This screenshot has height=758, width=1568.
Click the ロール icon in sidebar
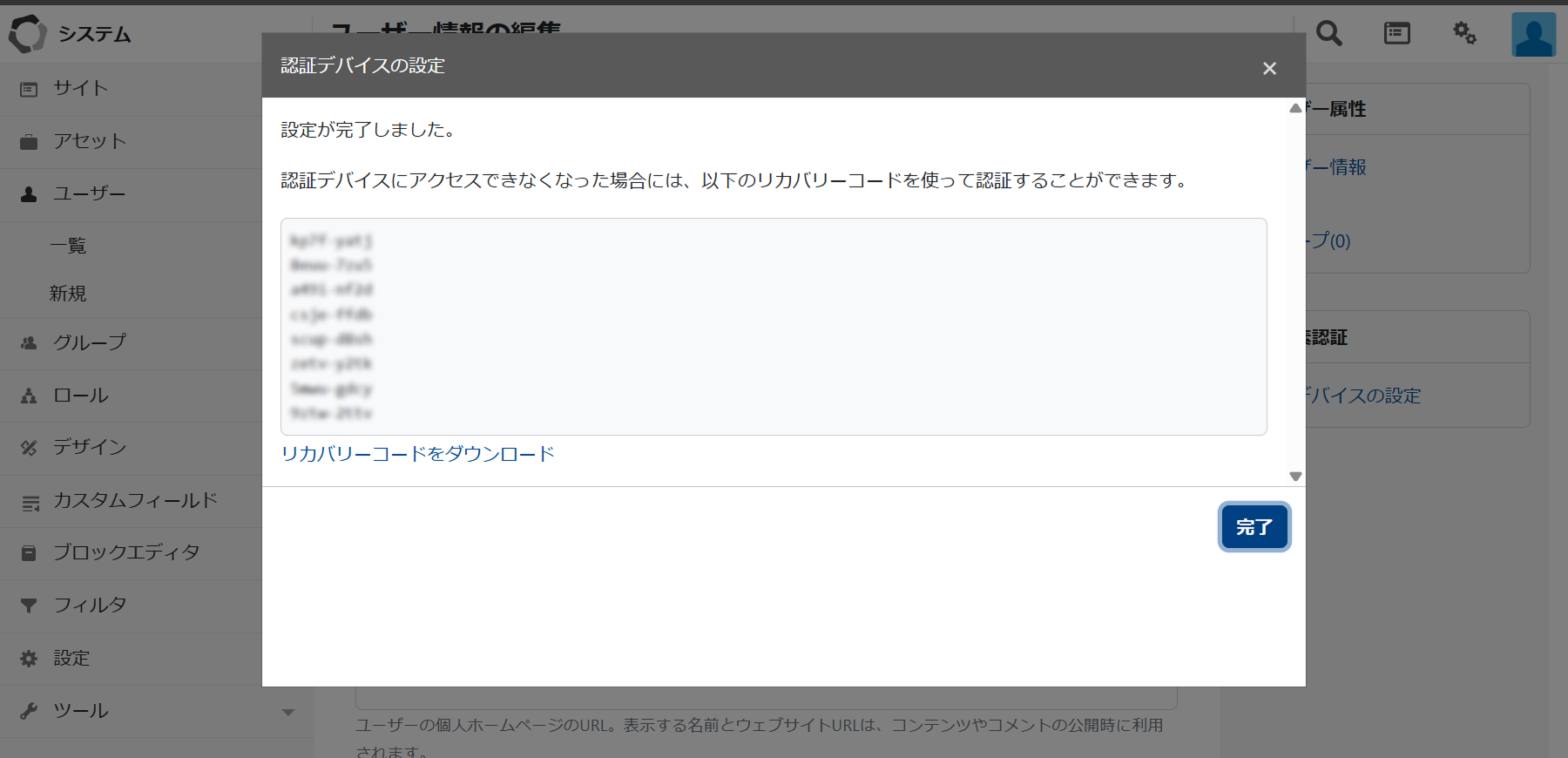[x=29, y=396]
